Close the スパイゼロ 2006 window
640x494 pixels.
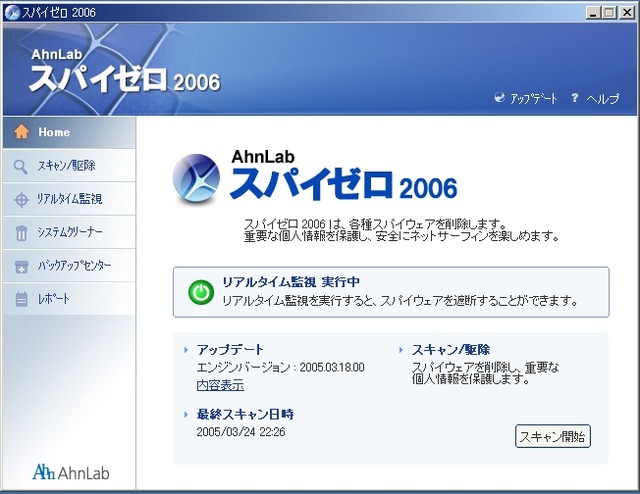coord(627,13)
